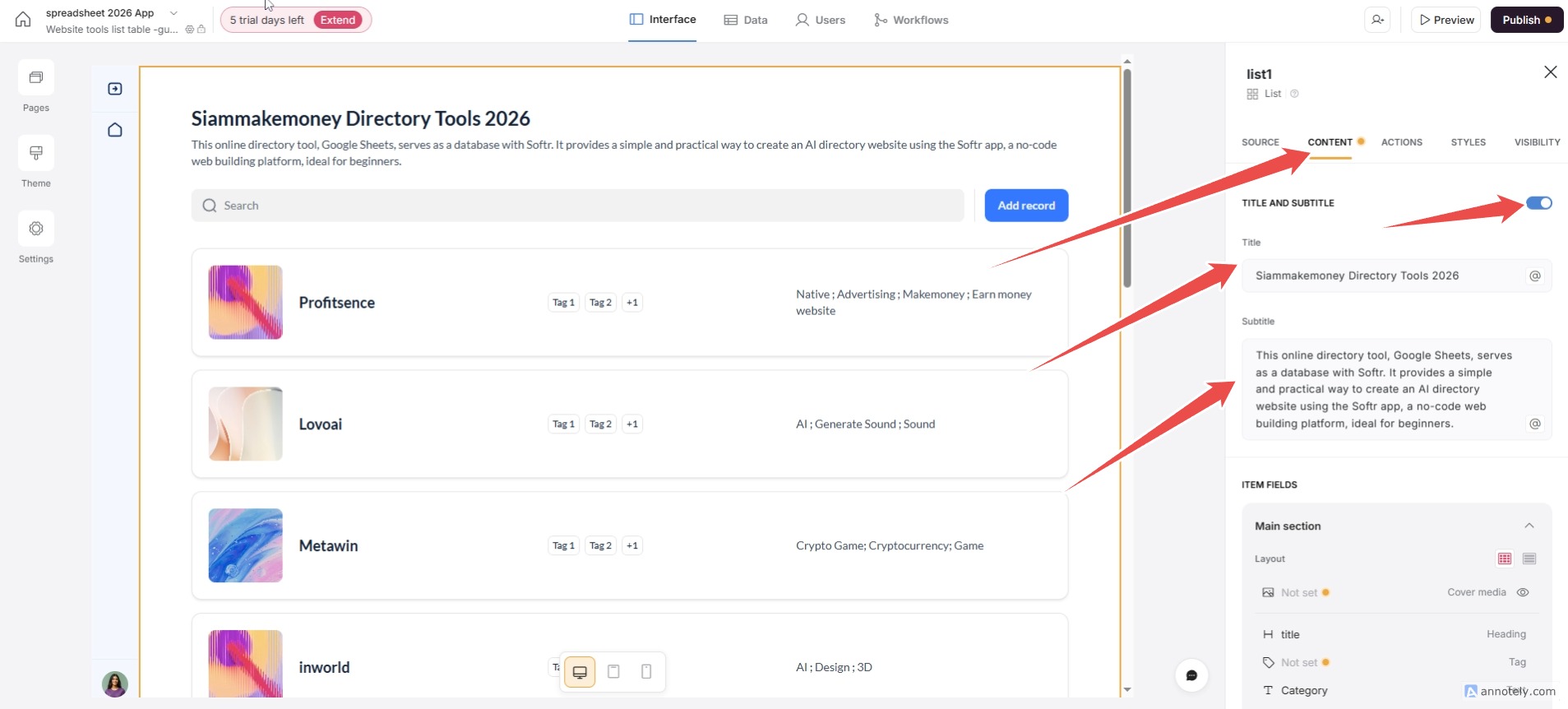
Task: Open the app name dropdown arrow
Action: [x=173, y=13]
